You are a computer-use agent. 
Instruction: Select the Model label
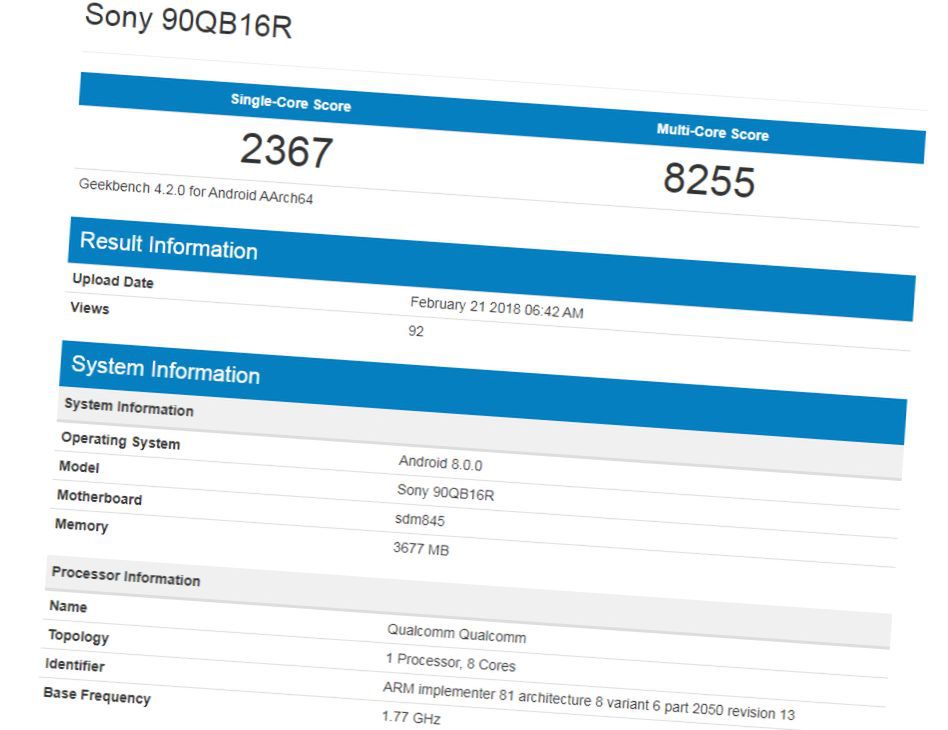point(79,467)
